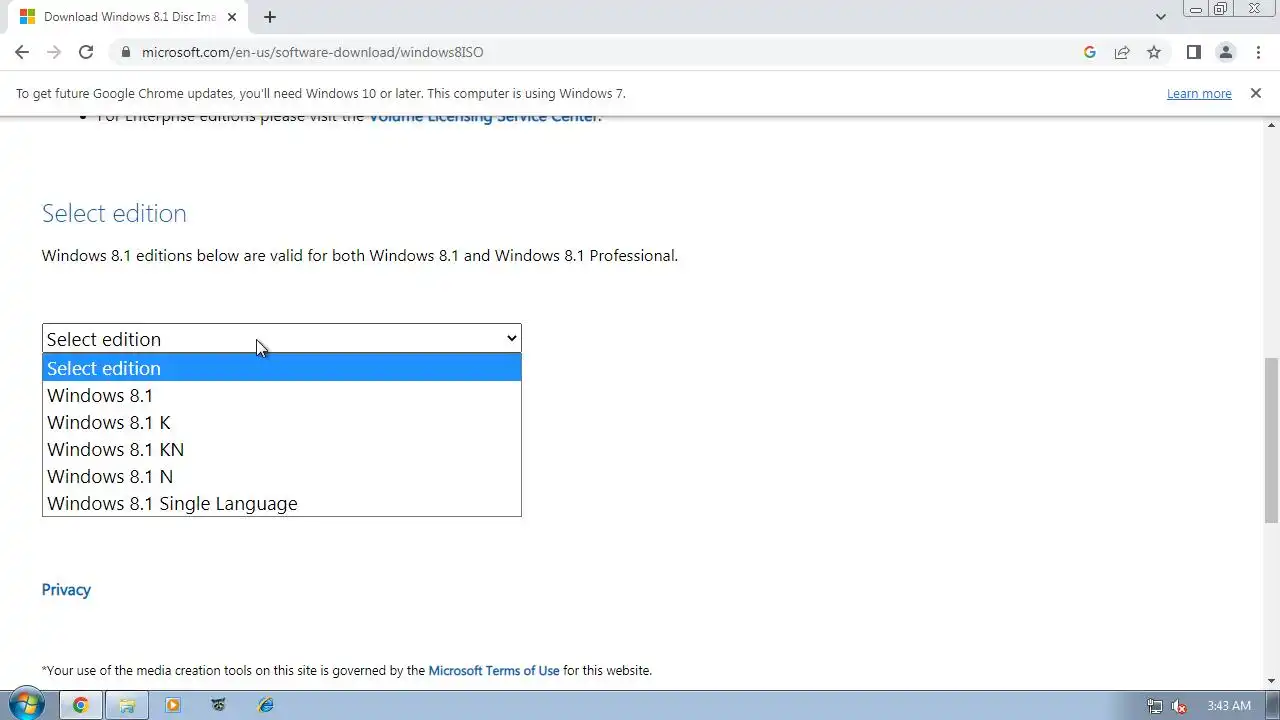Screen dimensions: 1280x720
Task: Open the network status tray icon
Action: pyautogui.click(x=1155, y=706)
